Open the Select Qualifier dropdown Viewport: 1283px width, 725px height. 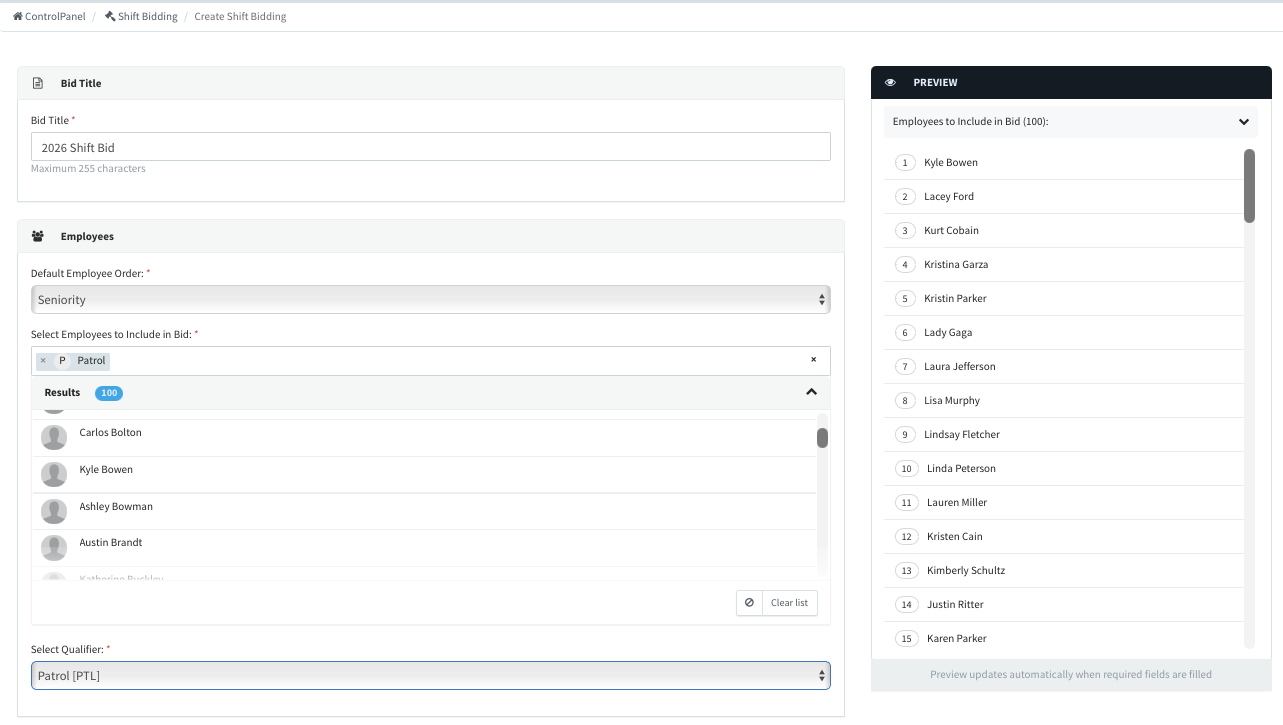coord(431,676)
